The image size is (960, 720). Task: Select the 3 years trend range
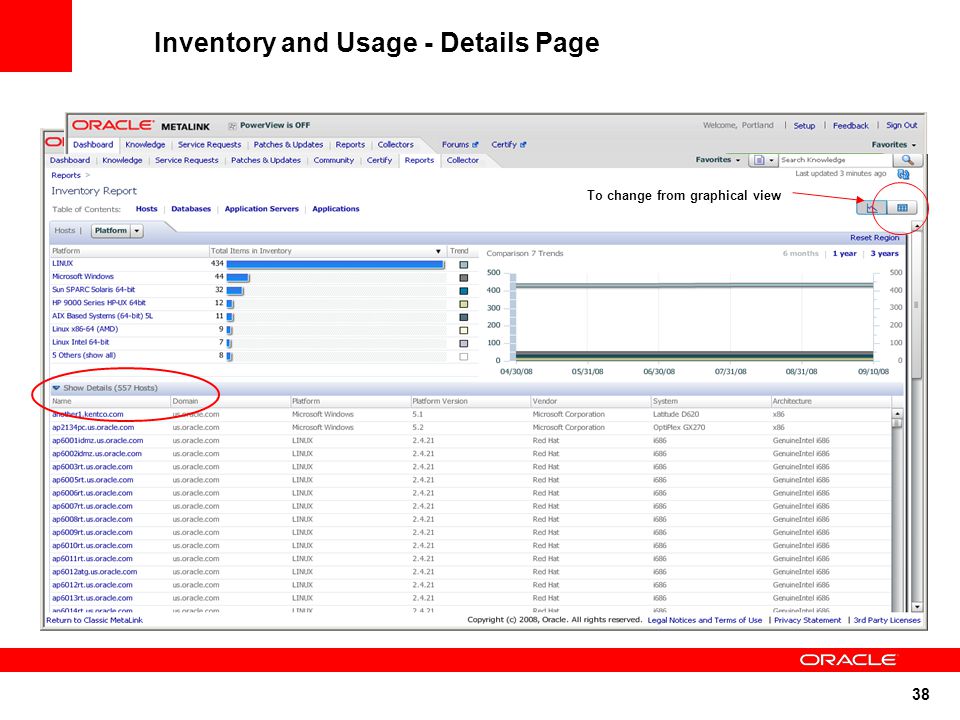[885, 253]
